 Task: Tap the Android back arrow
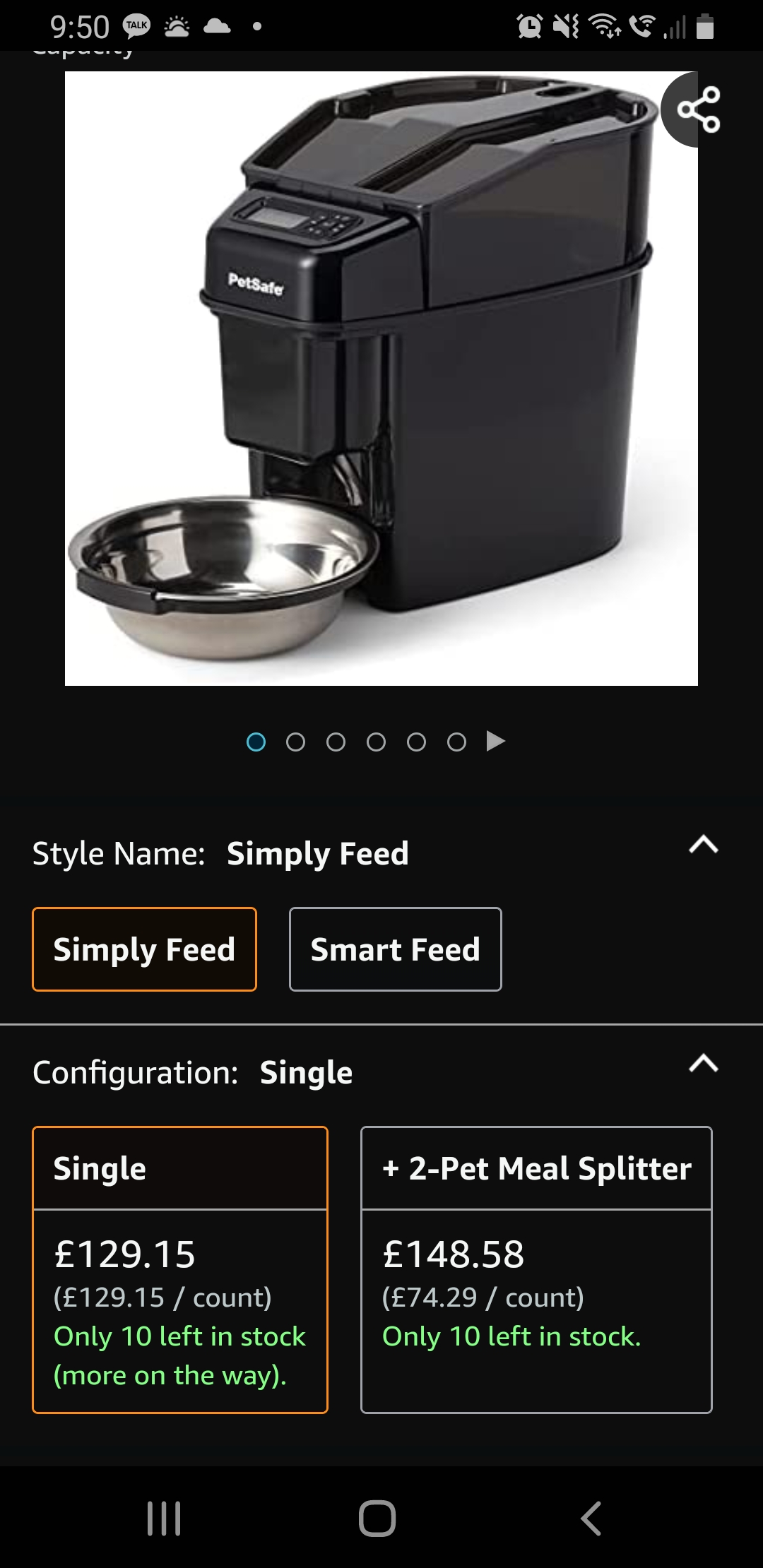[x=591, y=1518]
